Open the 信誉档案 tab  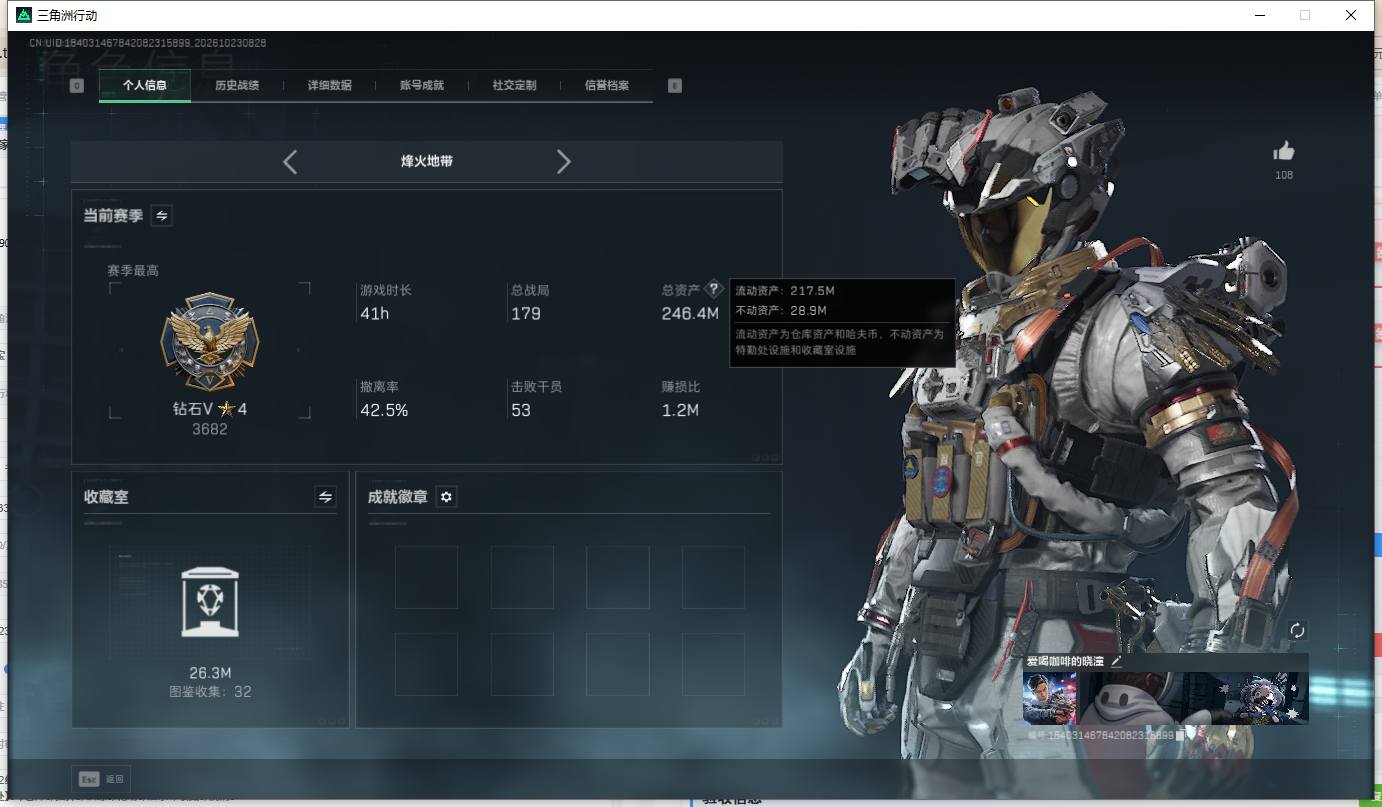tap(607, 86)
